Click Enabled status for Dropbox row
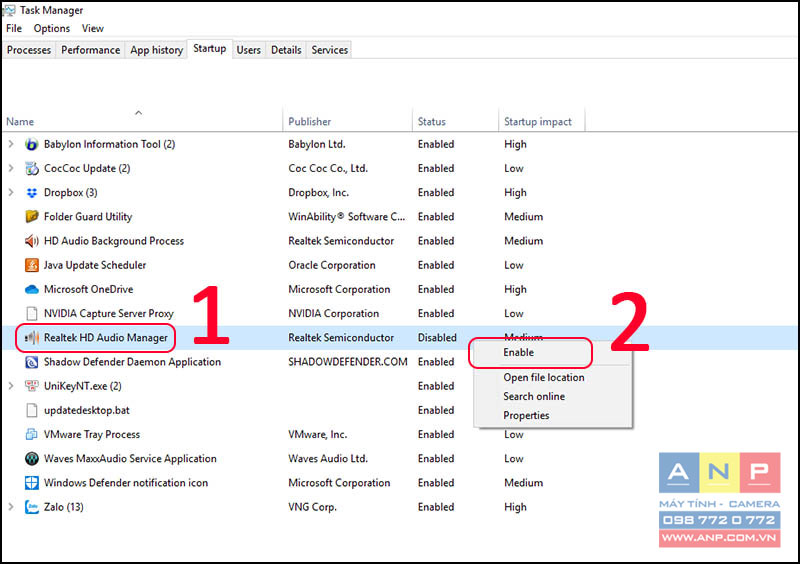This screenshot has height=564, width=800. 436,193
